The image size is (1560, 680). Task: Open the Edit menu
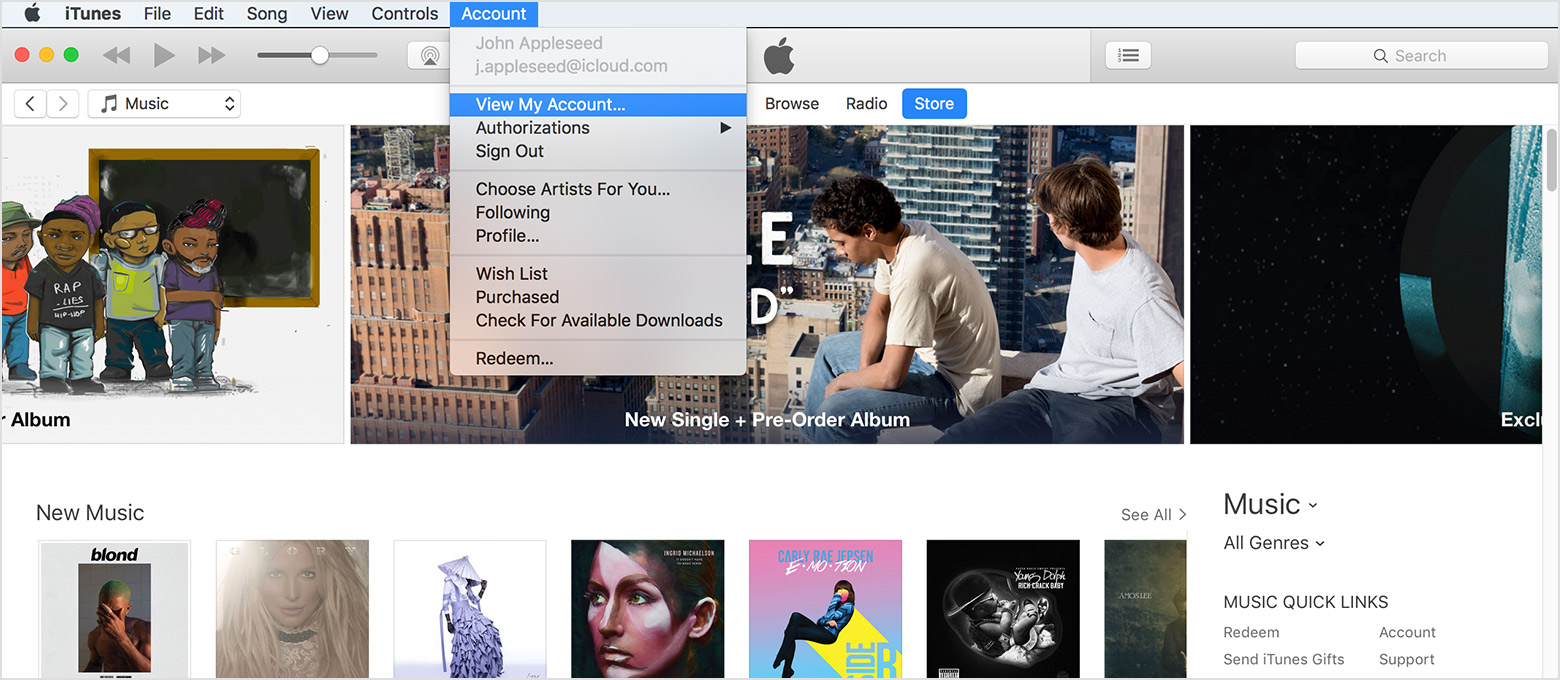209,14
